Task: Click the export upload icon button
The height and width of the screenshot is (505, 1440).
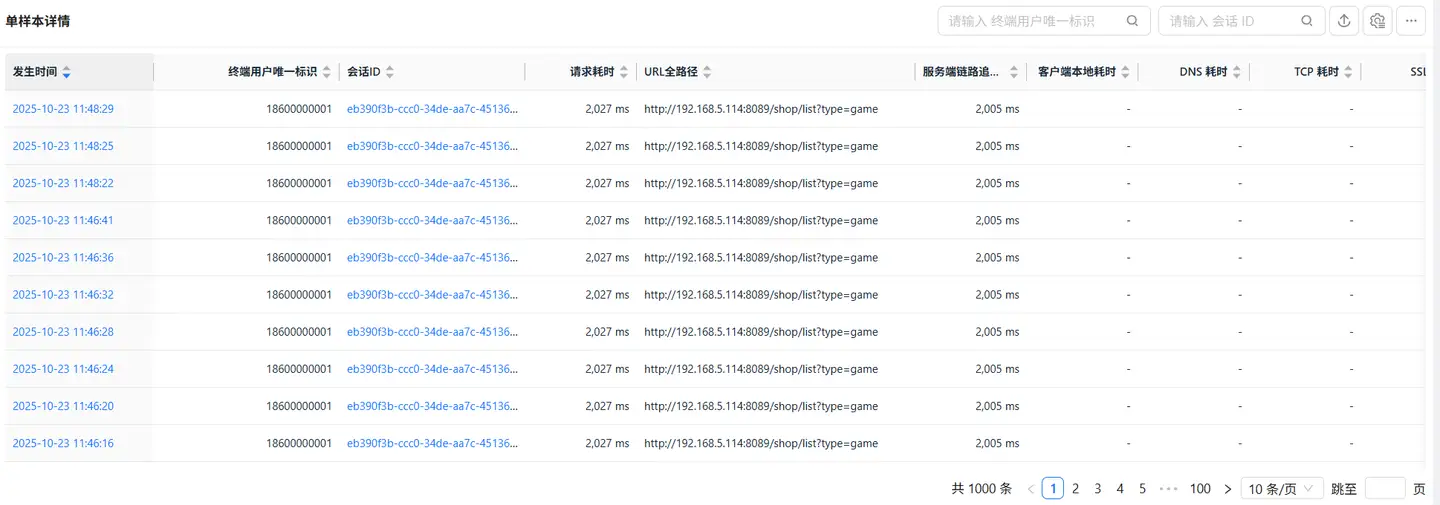Action: click(x=1344, y=21)
